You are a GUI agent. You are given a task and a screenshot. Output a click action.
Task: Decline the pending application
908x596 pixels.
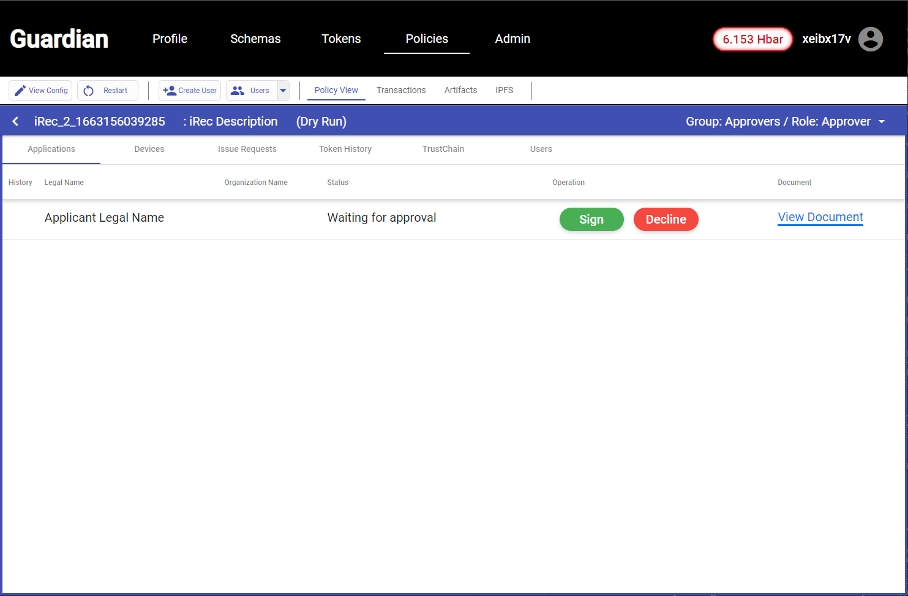point(666,219)
